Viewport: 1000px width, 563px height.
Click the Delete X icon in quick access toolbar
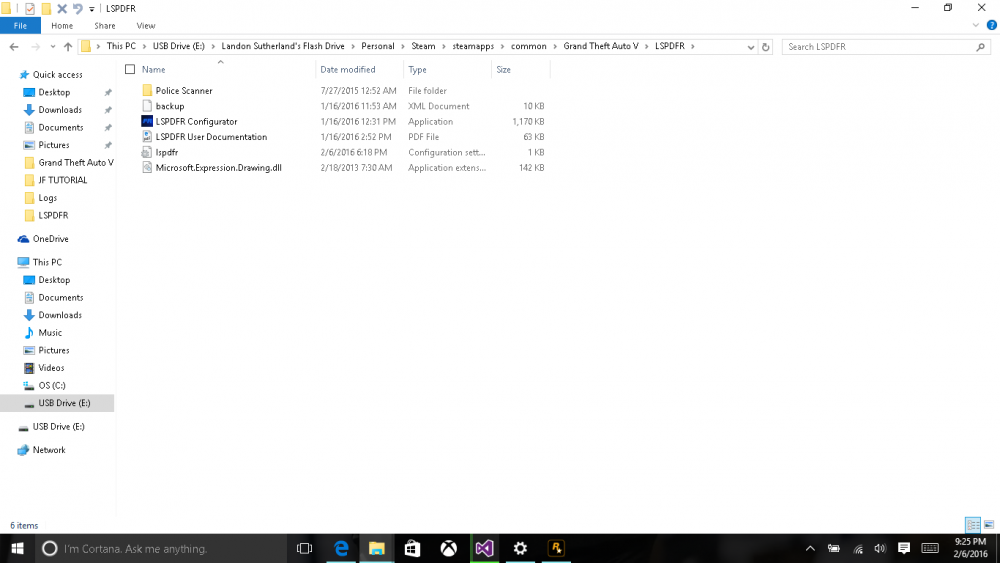coord(62,9)
